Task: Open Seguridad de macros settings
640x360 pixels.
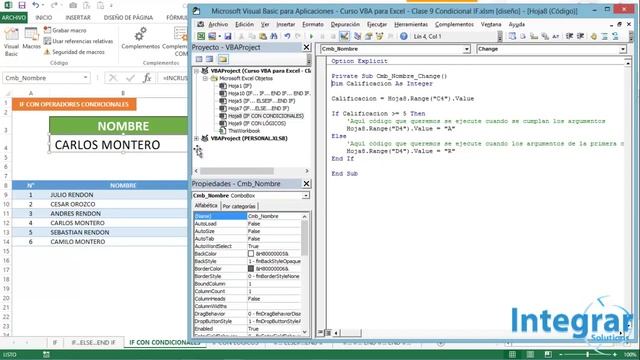Action: 74,52
